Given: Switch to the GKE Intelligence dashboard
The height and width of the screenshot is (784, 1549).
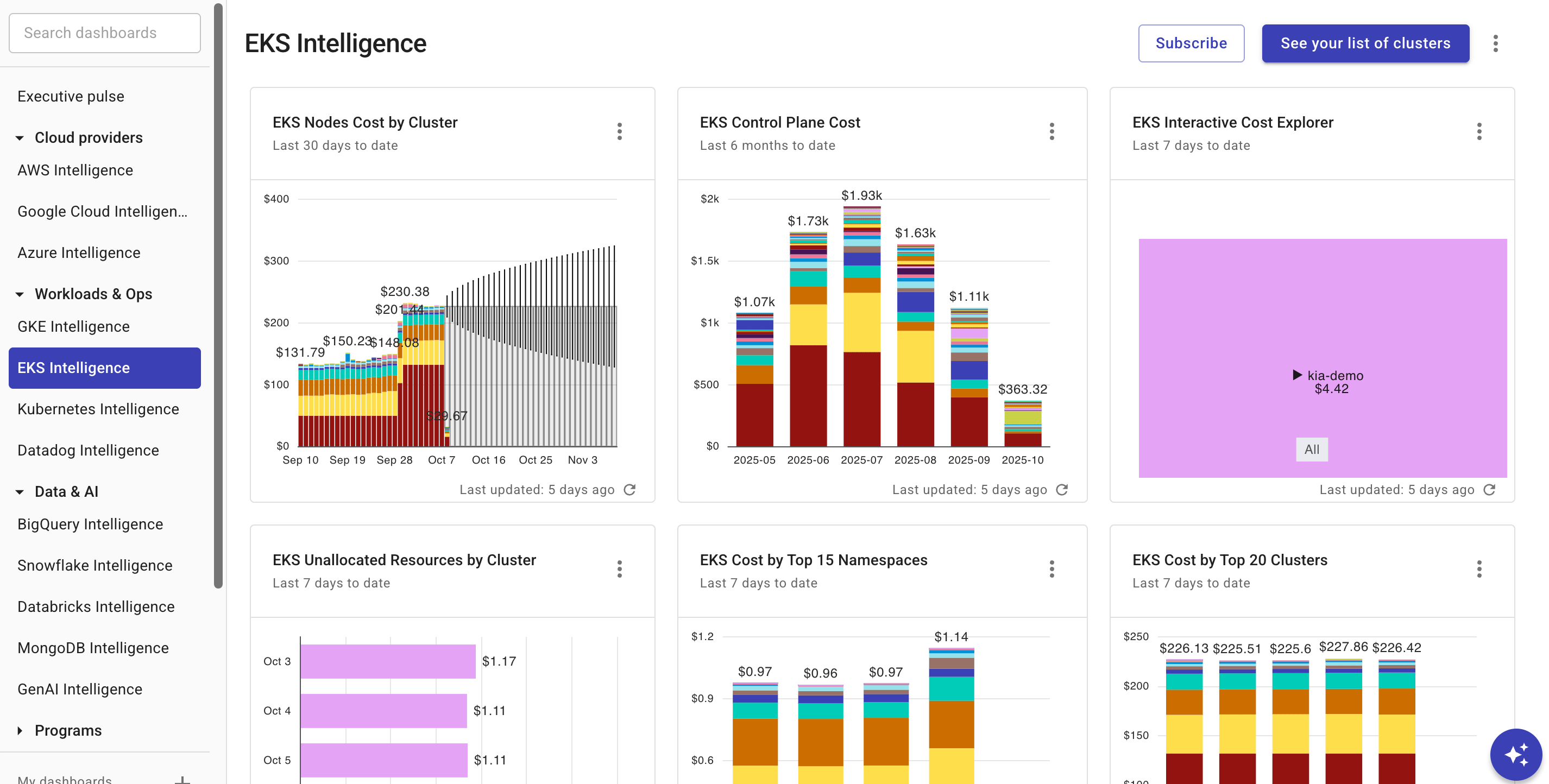Looking at the screenshot, I should click(x=73, y=326).
